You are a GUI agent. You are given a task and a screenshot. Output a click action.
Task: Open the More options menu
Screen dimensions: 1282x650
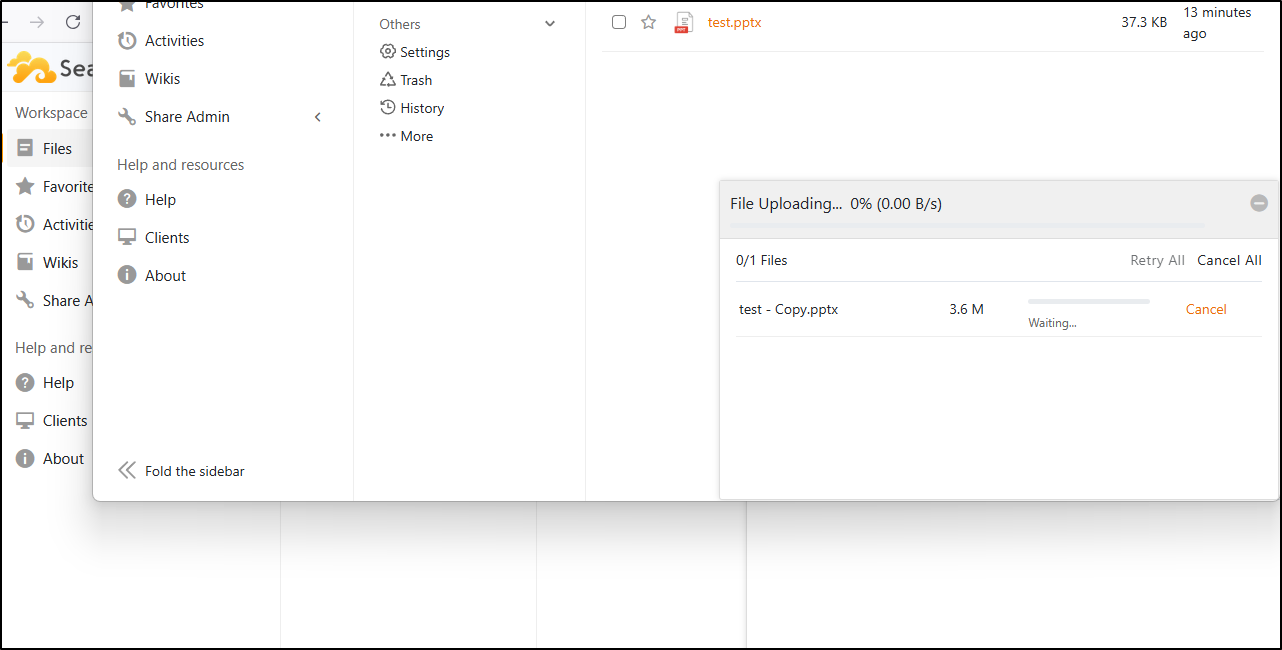pos(407,136)
